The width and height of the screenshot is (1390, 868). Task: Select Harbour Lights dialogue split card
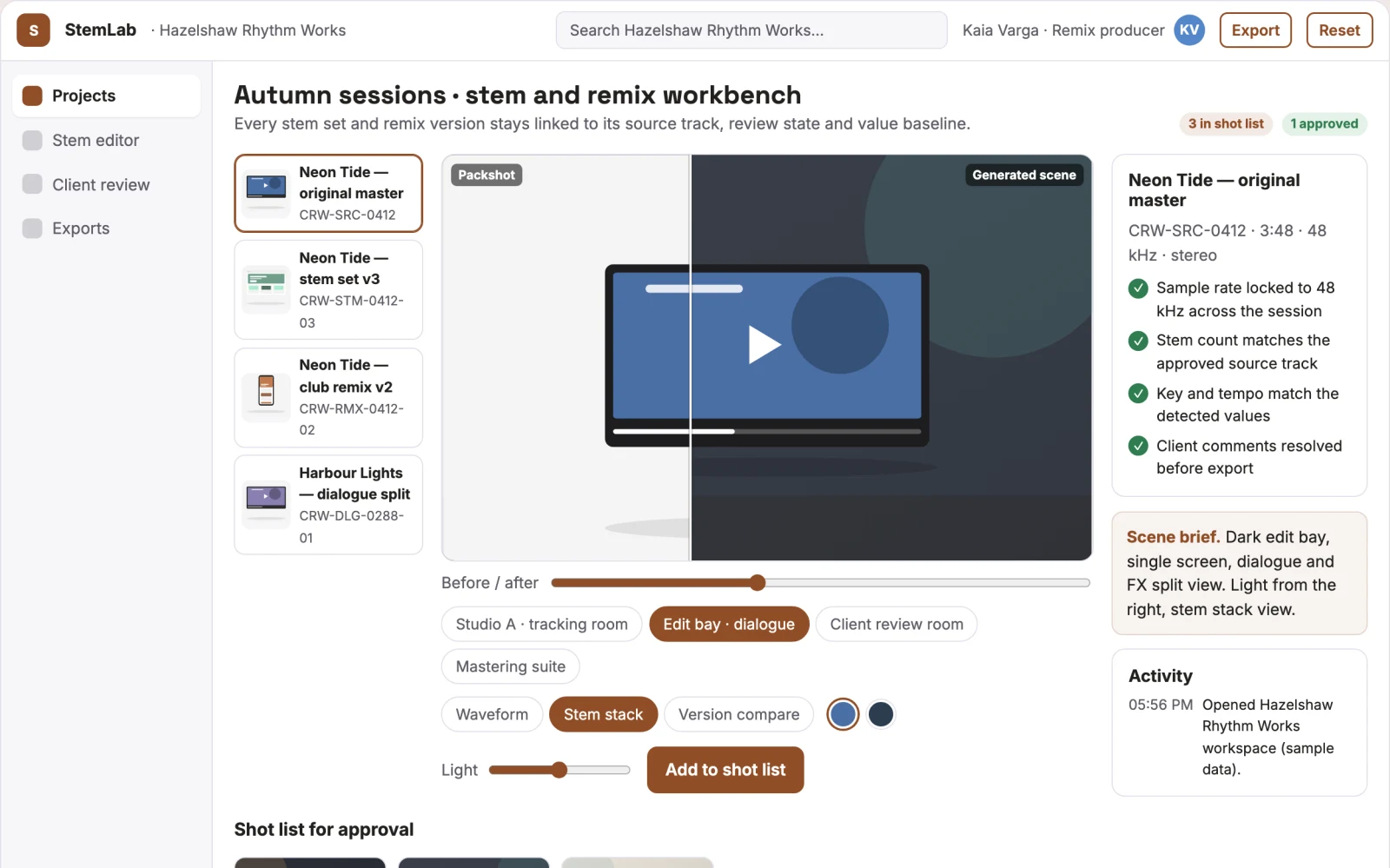coord(328,505)
